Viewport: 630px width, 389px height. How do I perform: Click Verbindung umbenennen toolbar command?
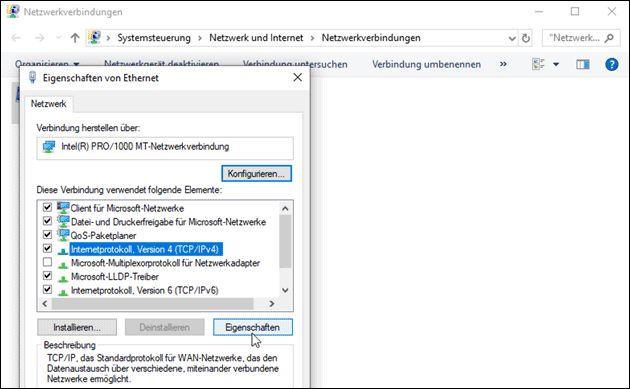pos(426,64)
